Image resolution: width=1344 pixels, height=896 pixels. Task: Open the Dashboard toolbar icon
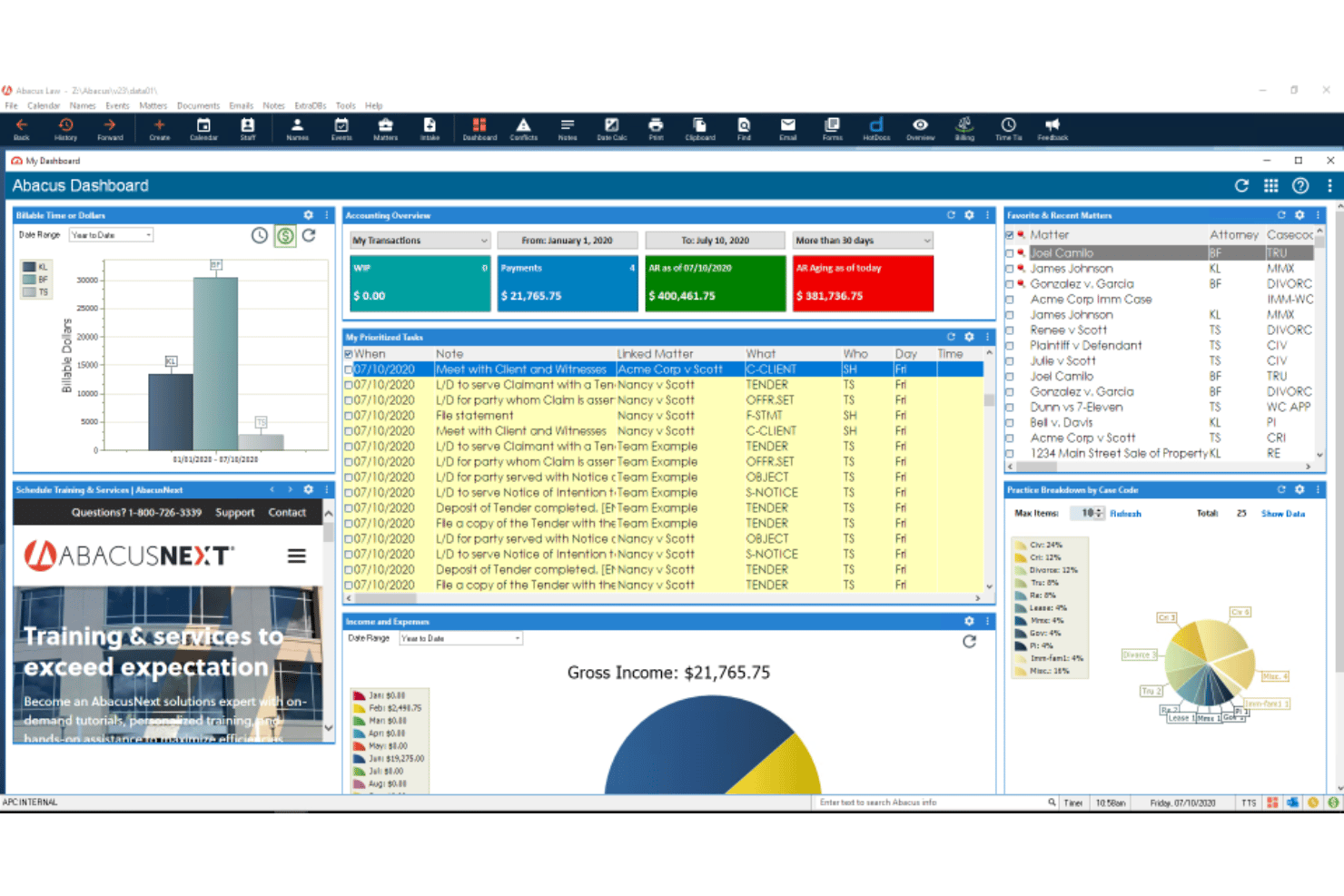tap(479, 129)
